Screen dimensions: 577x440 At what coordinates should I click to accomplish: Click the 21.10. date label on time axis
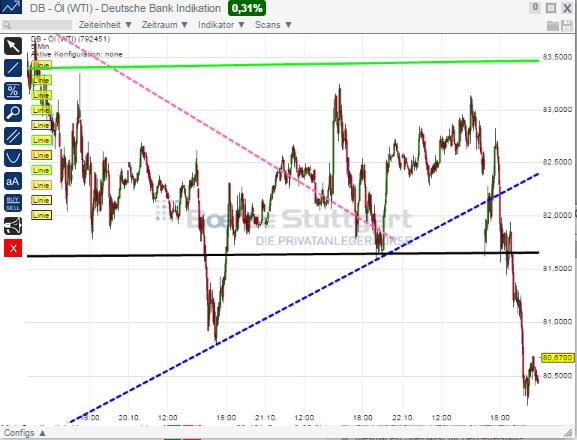[x=266, y=418]
